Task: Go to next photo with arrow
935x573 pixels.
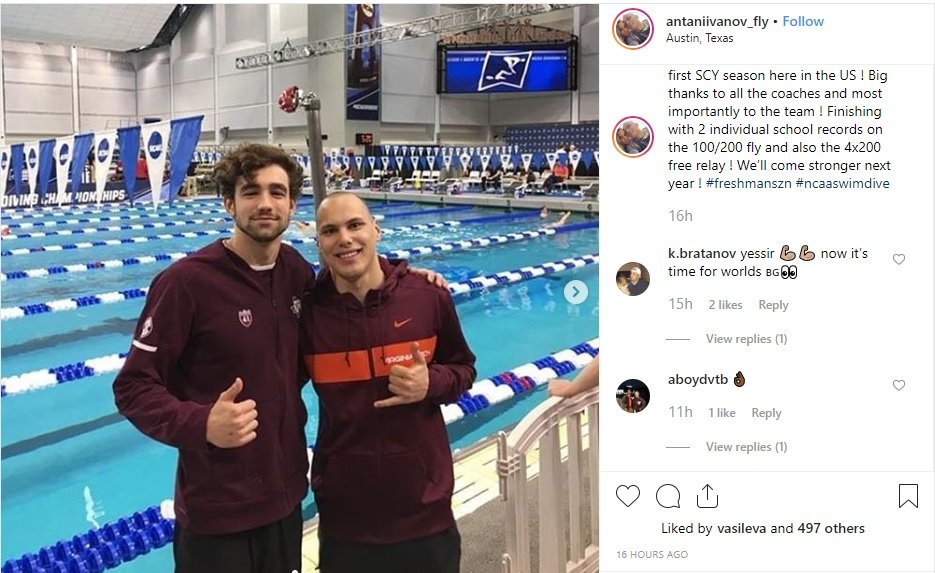Action: (x=575, y=292)
